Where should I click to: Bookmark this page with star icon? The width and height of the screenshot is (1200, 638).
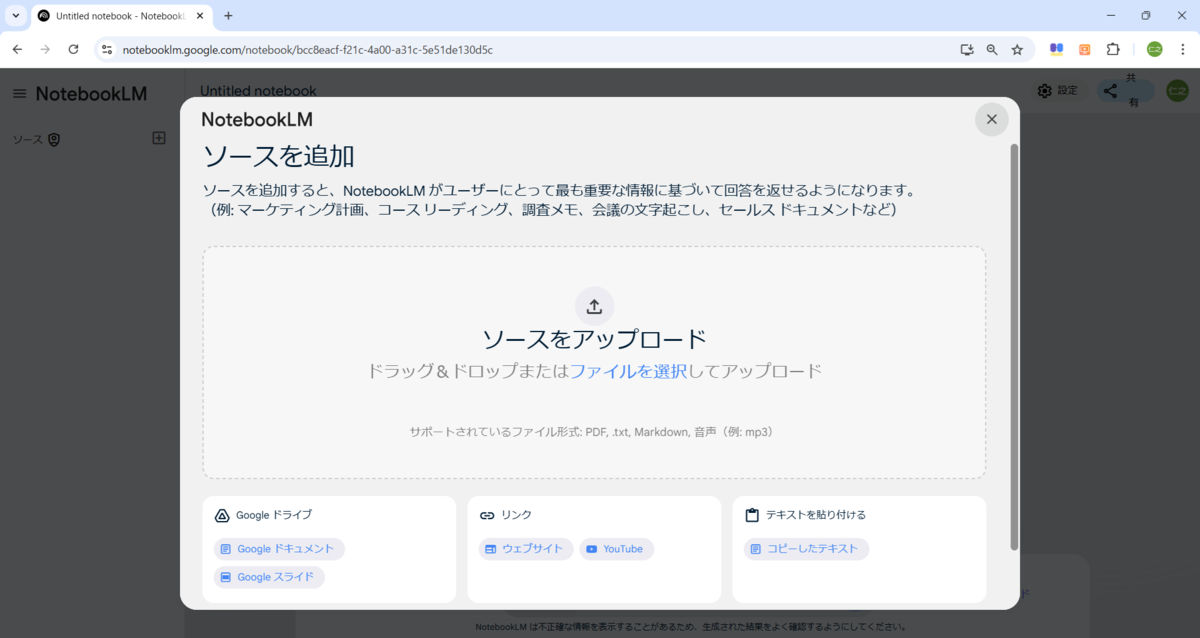1017,49
